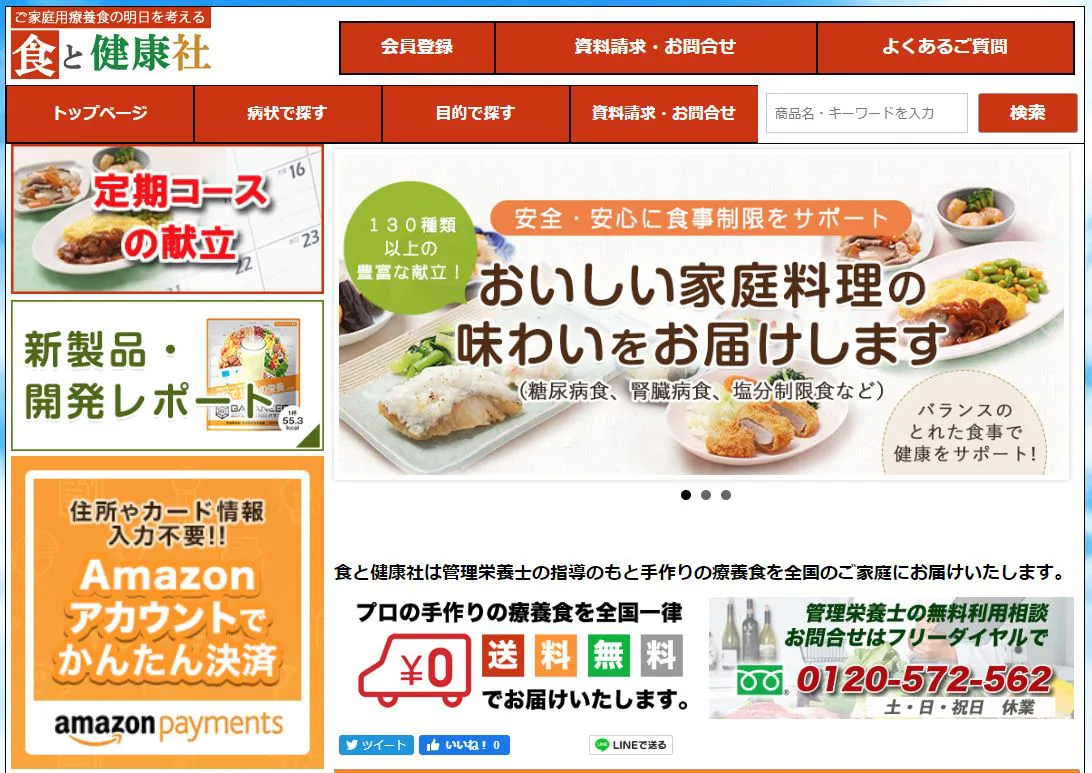Viewport: 1092px width, 773px height.
Task: Click the top header 資料請求・お問合せ button
Action: [655, 47]
